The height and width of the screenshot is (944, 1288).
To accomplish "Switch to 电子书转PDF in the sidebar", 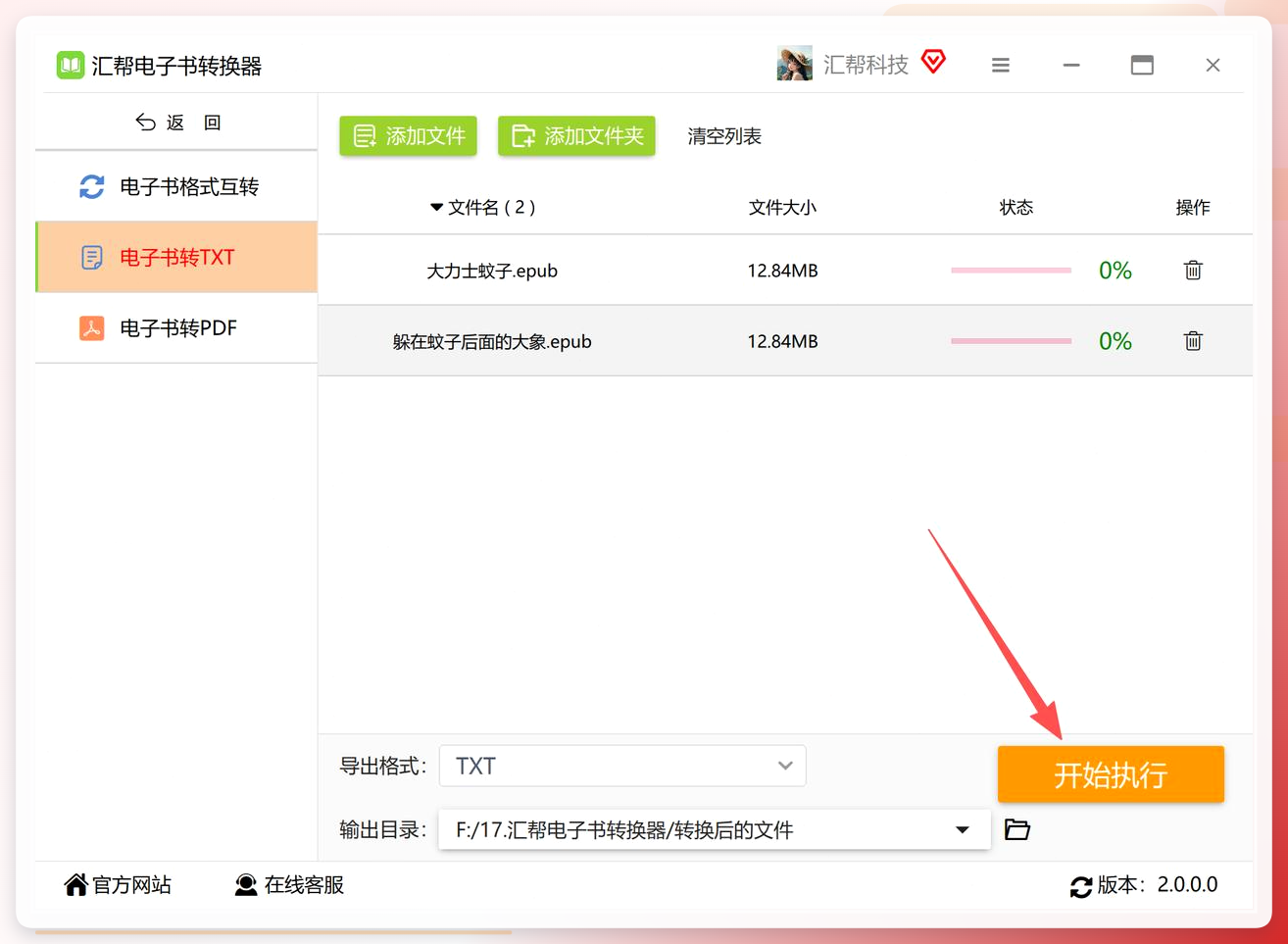I will [176, 327].
